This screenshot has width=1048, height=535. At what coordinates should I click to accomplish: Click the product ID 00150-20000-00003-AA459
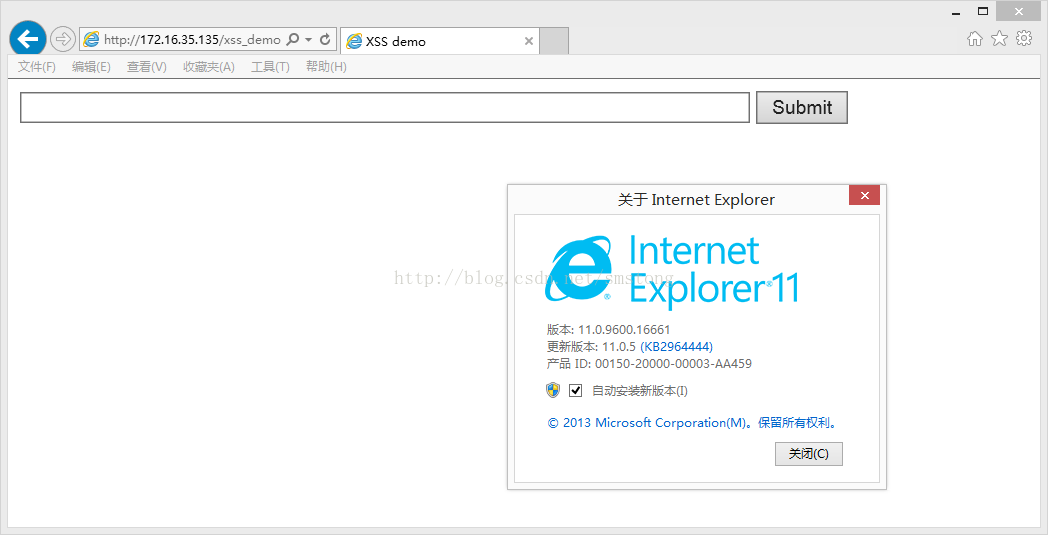673,364
